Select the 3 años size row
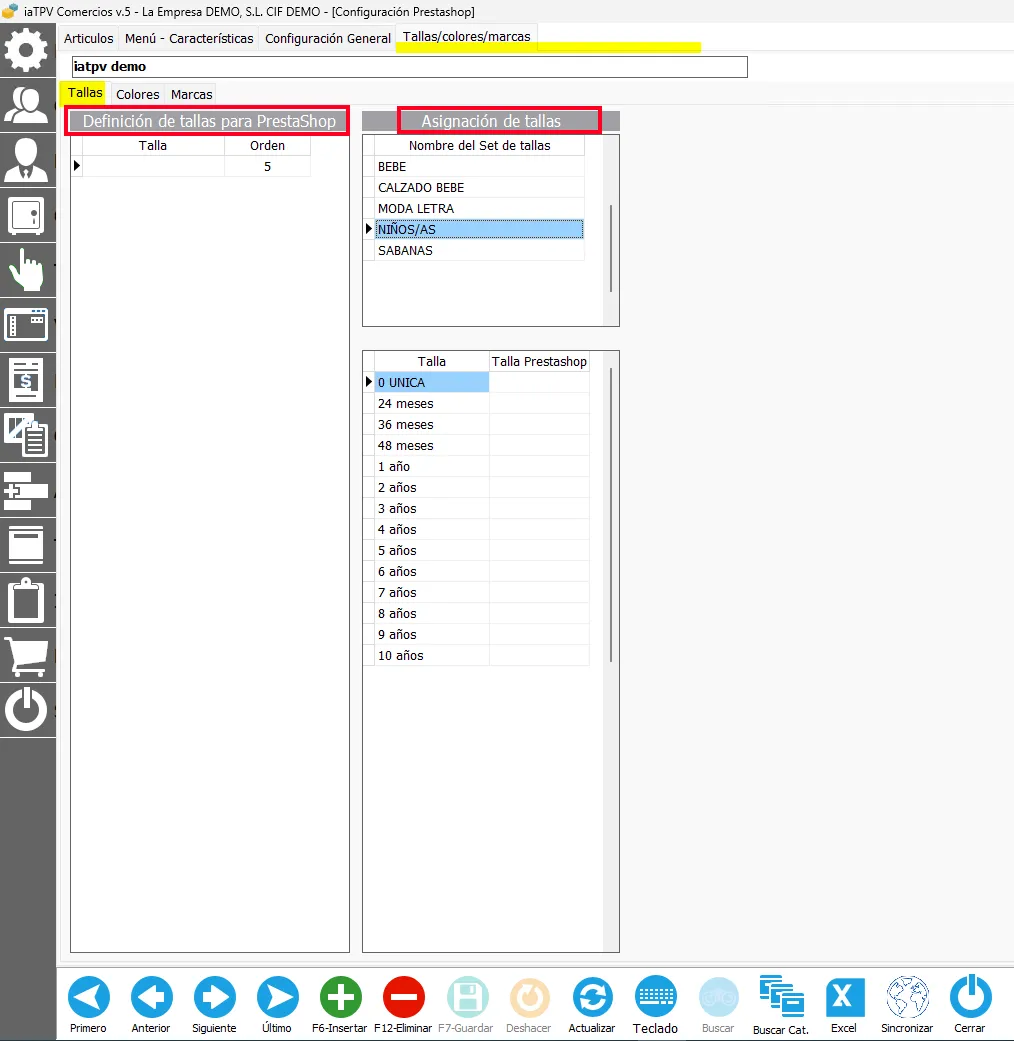Image resolution: width=1014 pixels, height=1041 pixels. coord(432,509)
